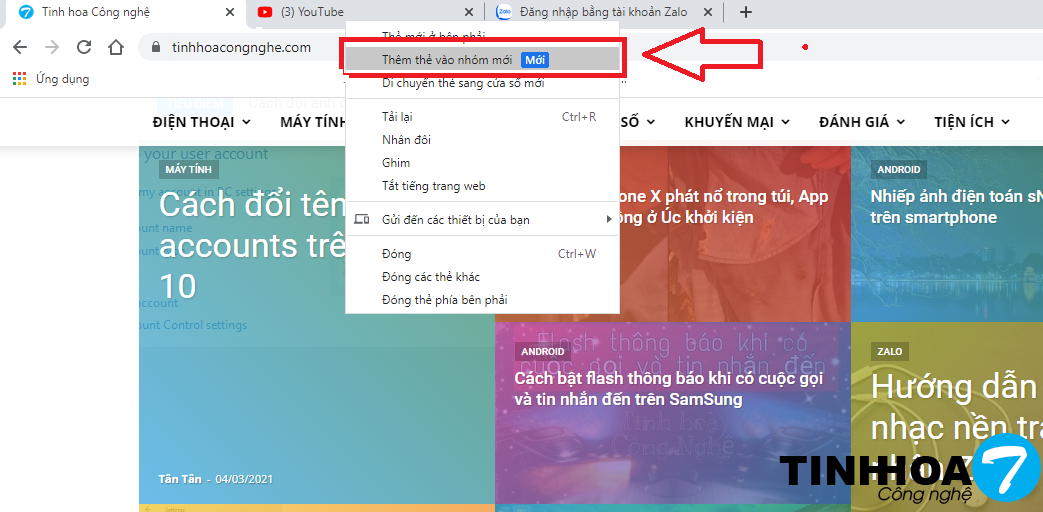
Task: Open a new tab with plus button
Action: (x=745, y=13)
